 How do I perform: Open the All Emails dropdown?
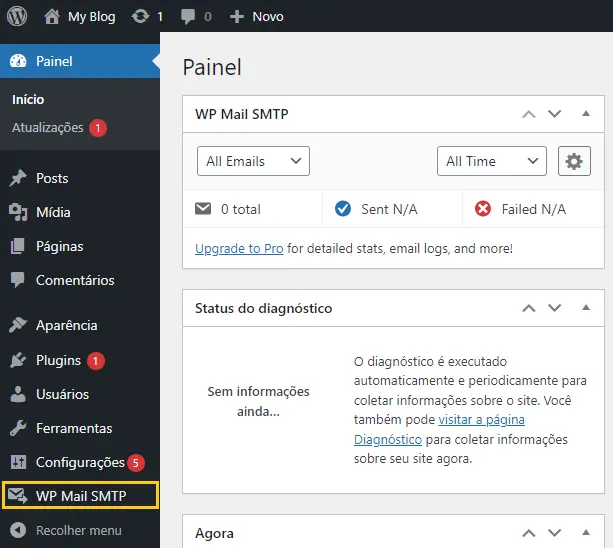pyautogui.click(x=253, y=161)
